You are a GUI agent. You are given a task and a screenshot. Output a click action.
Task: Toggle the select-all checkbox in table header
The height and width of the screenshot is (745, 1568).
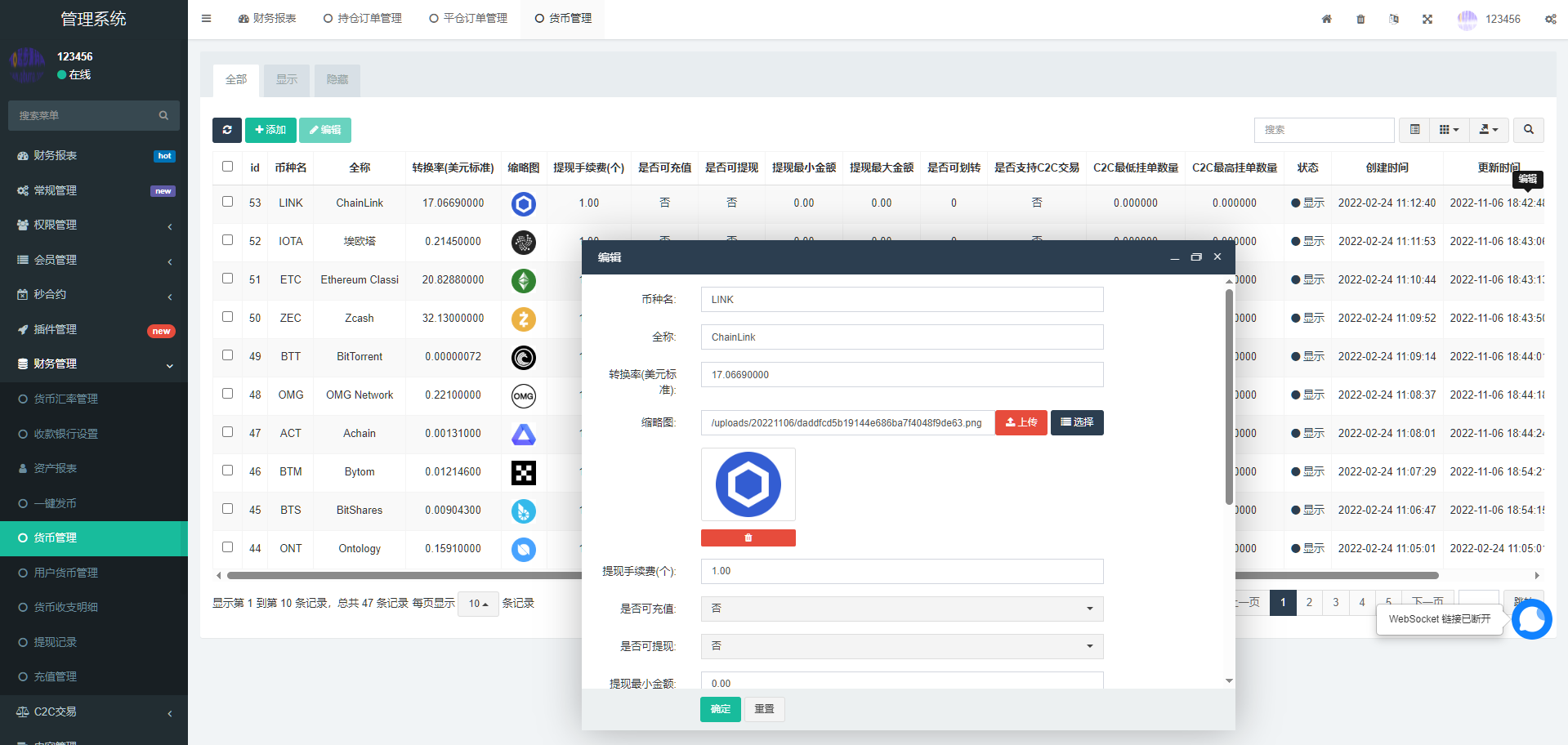[227, 167]
